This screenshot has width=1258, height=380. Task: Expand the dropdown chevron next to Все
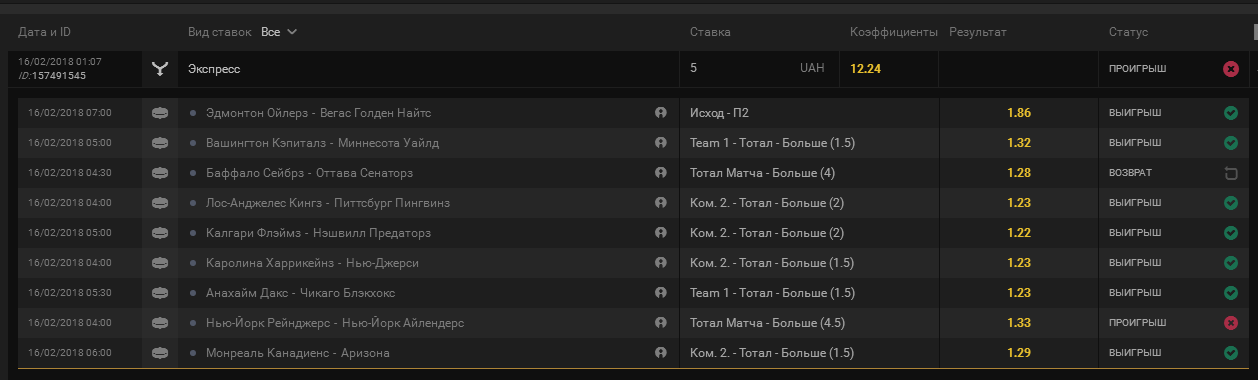(x=292, y=32)
